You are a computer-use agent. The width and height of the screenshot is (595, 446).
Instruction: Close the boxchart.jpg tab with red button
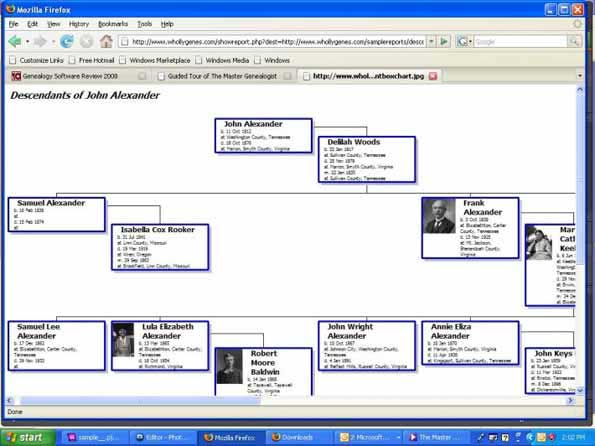pyautogui.click(x=433, y=76)
